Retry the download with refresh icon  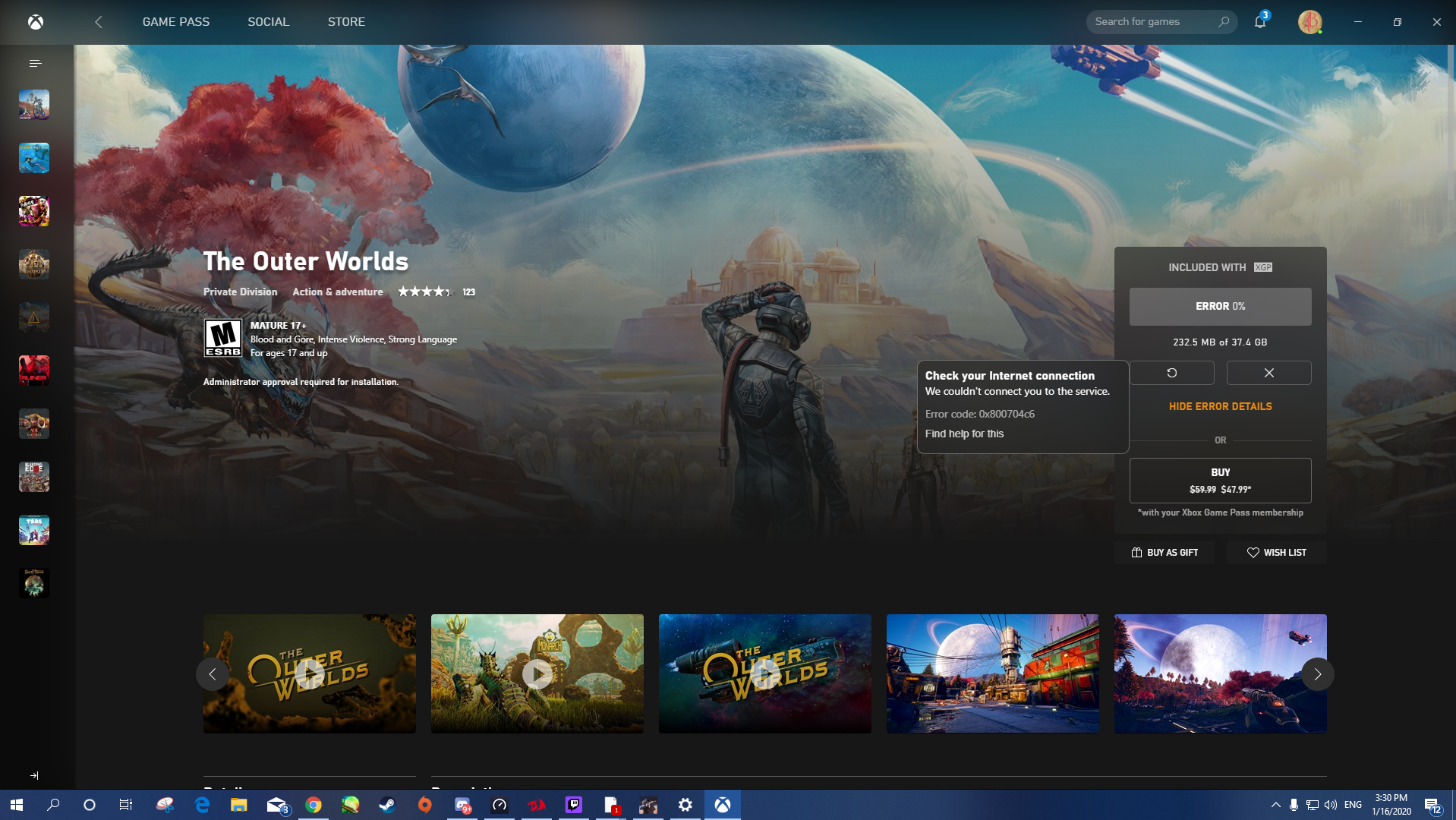(x=1171, y=373)
